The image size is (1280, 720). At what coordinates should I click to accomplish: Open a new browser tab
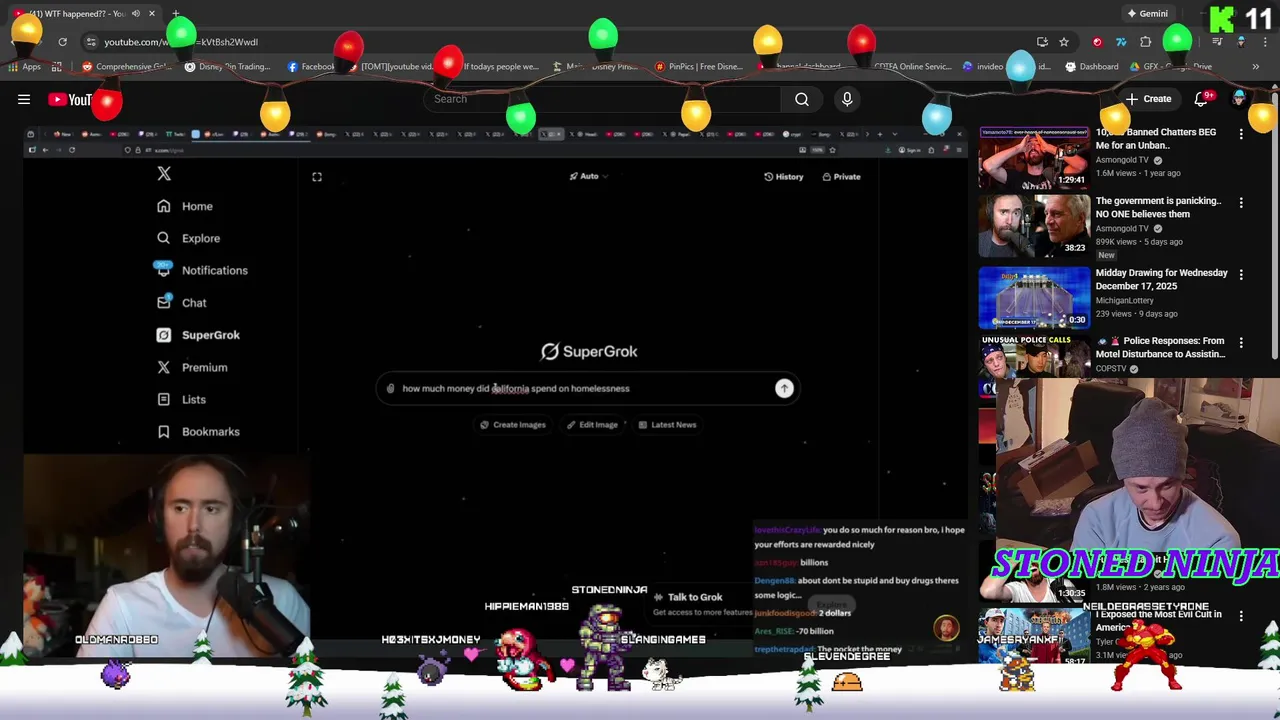click(176, 14)
